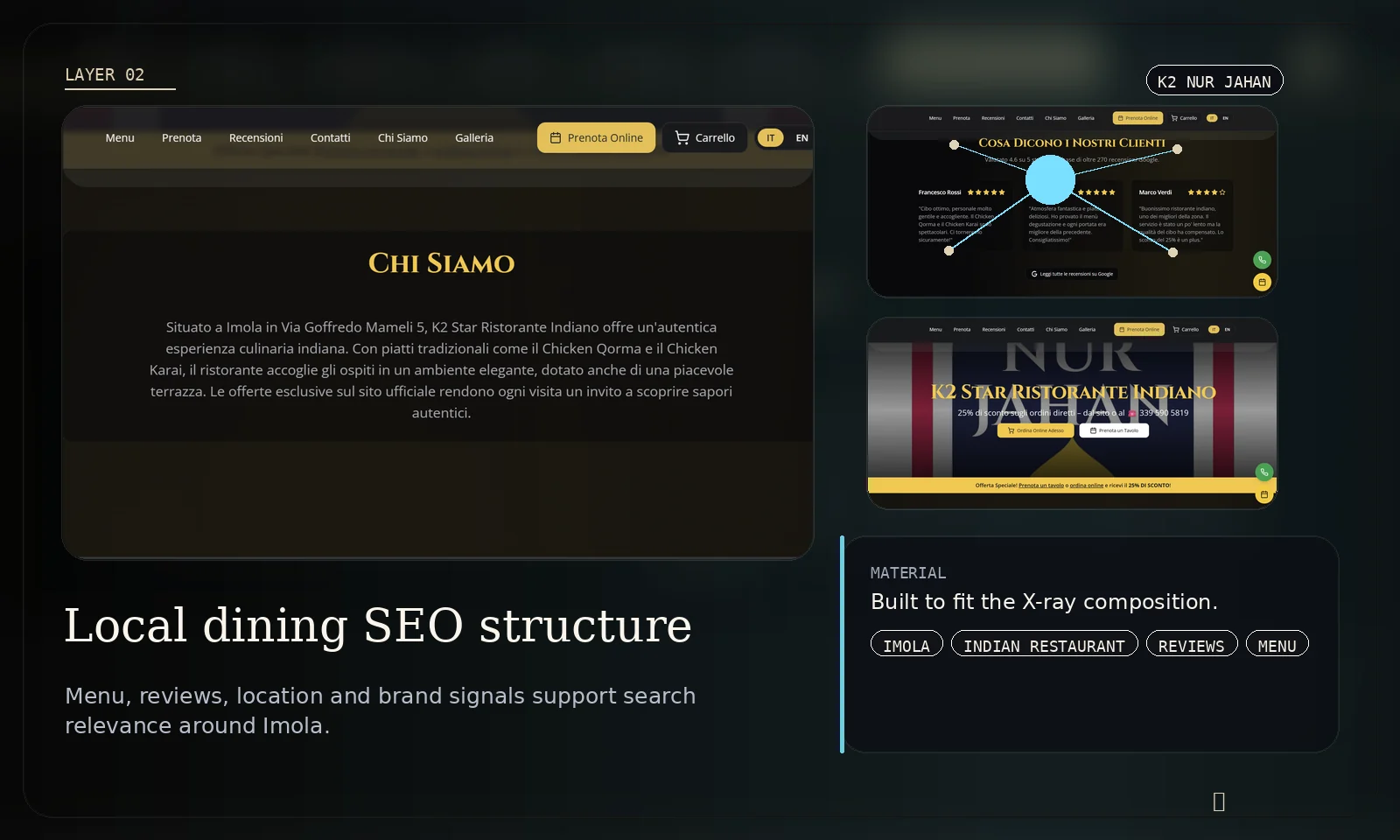Image resolution: width=1400 pixels, height=840 pixels.
Task: Click Recensioni in reviews thumbnail nav
Action: point(993,118)
